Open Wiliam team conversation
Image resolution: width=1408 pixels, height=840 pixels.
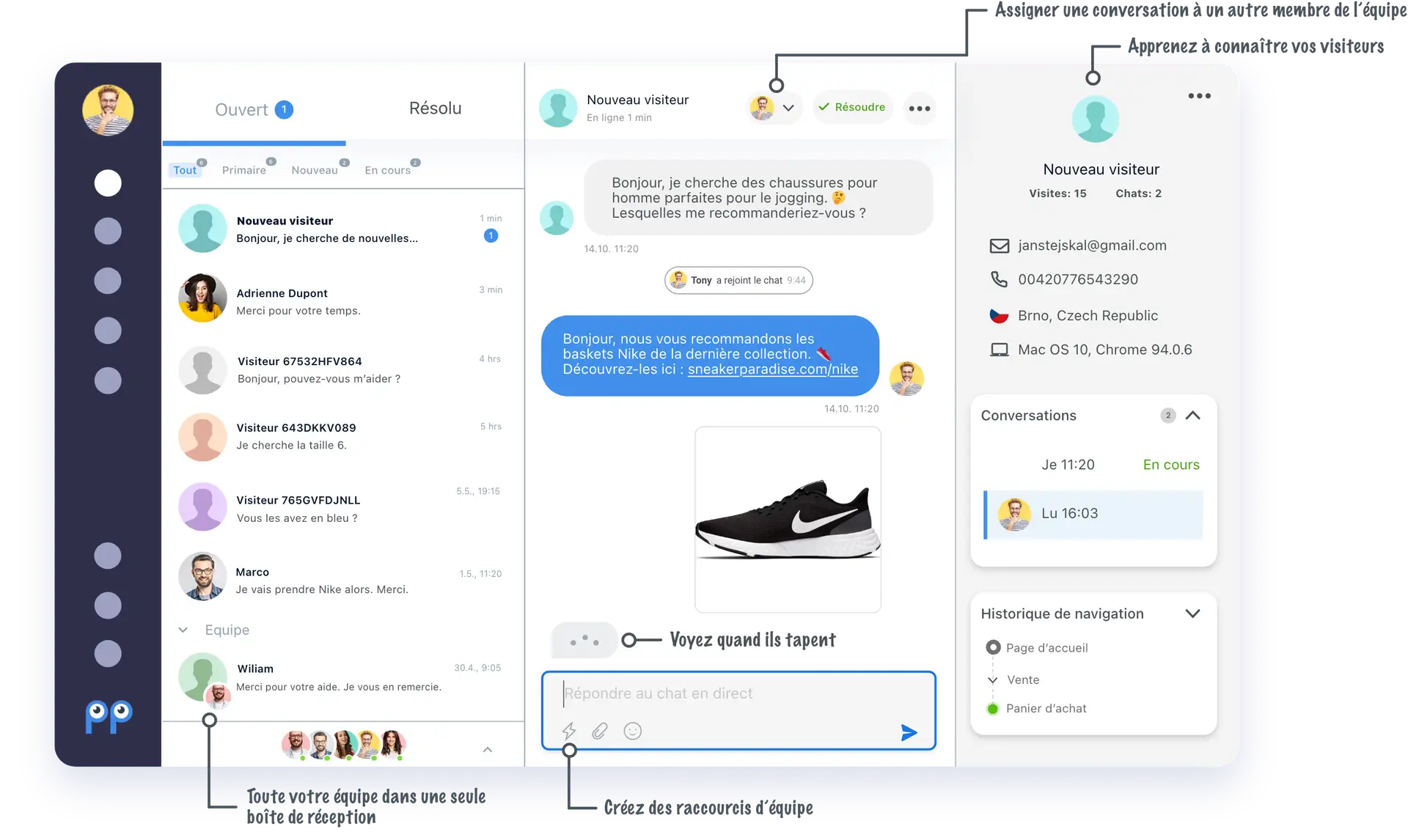click(342, 679)
